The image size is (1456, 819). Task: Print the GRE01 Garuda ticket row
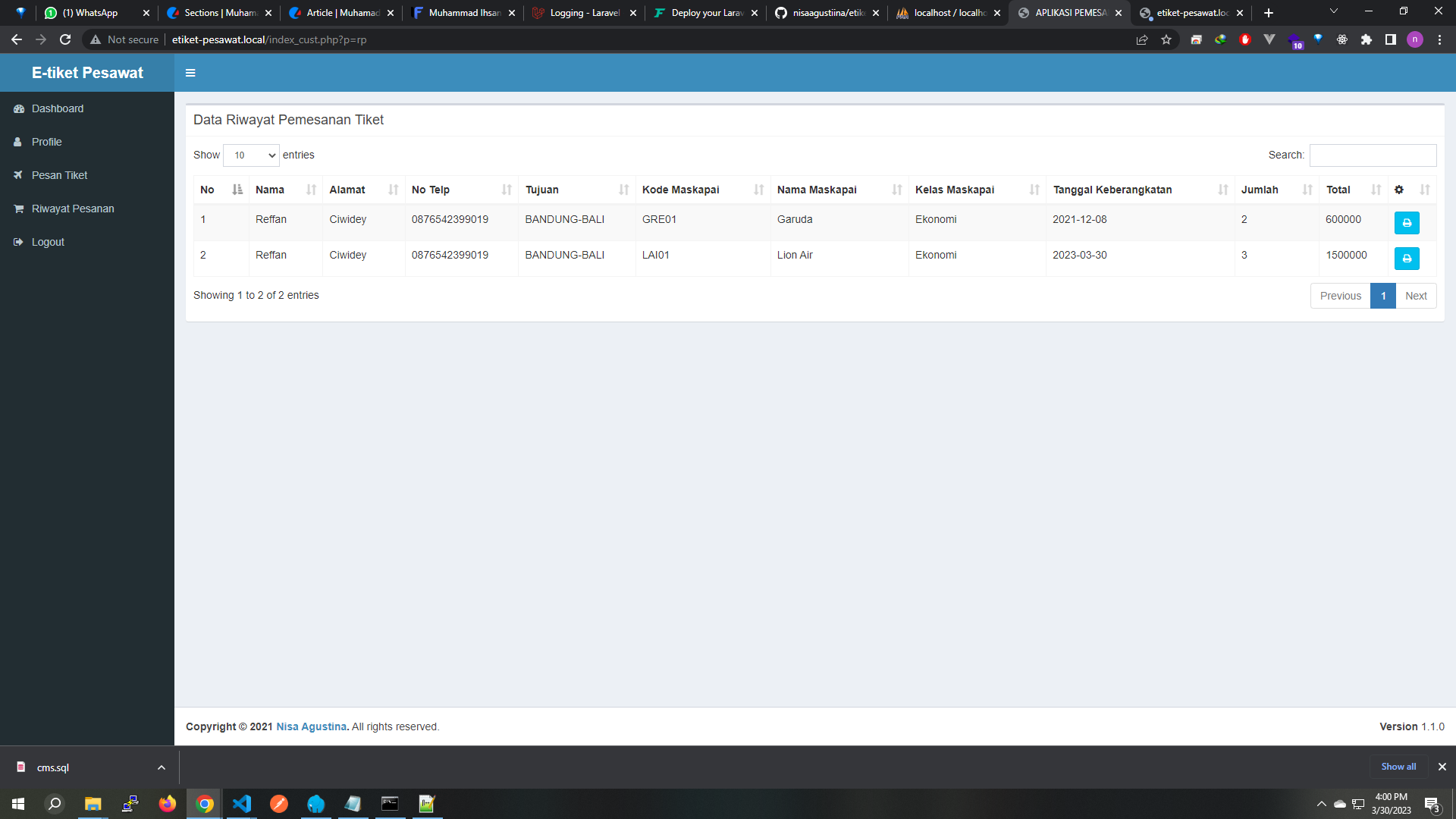[1407, 223]
